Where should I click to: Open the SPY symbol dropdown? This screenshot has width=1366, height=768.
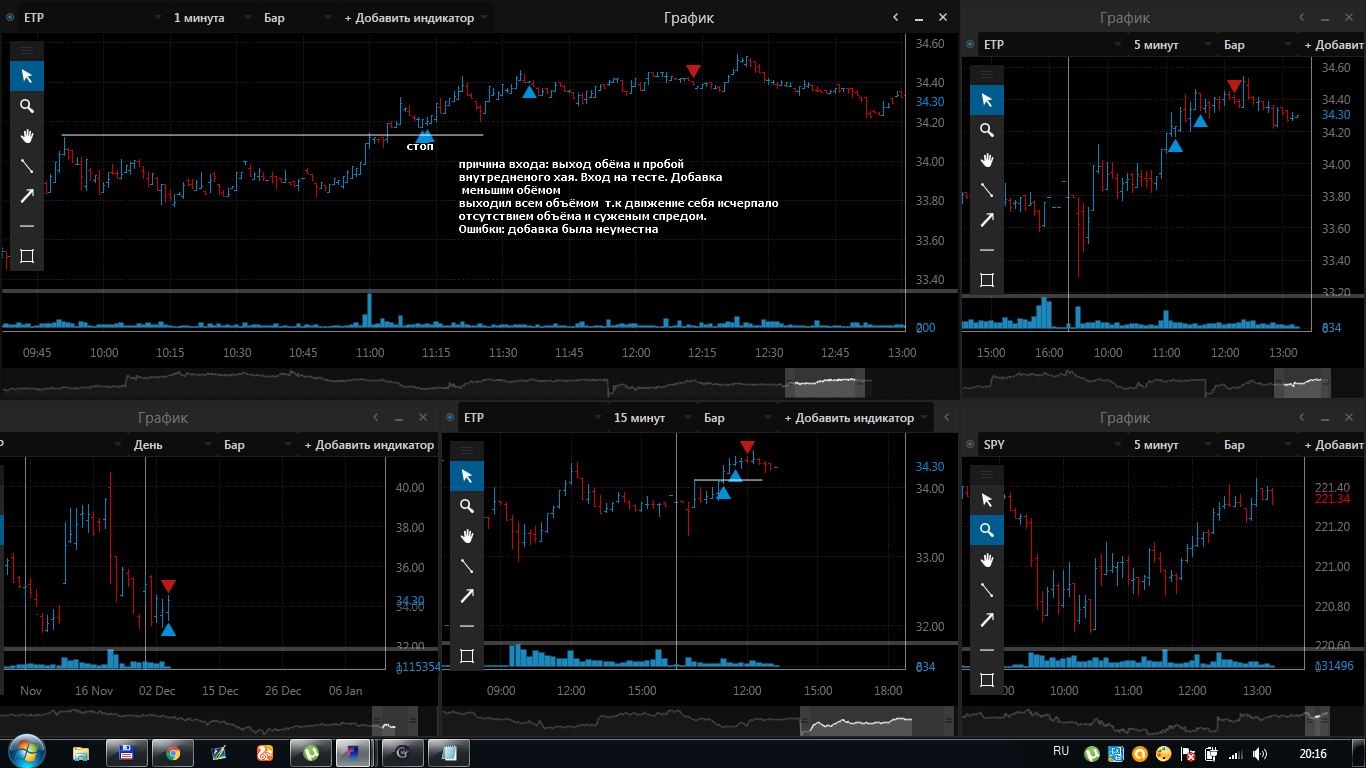1051,445
